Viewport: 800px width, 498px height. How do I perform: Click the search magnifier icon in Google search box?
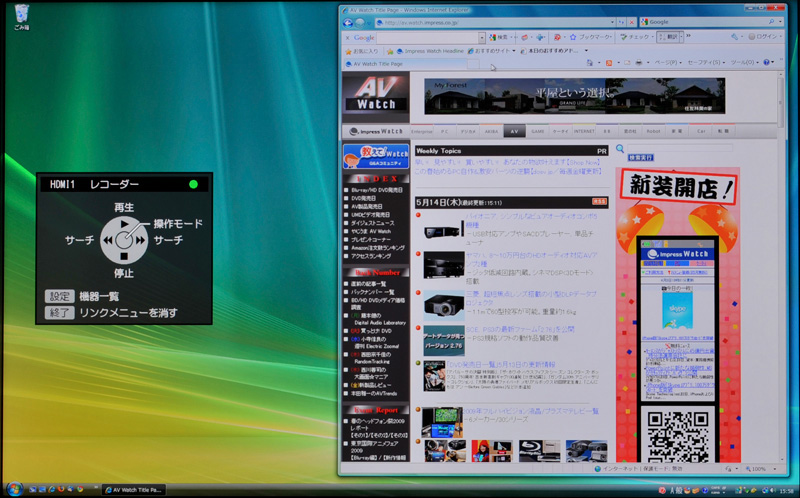[771, 22]
